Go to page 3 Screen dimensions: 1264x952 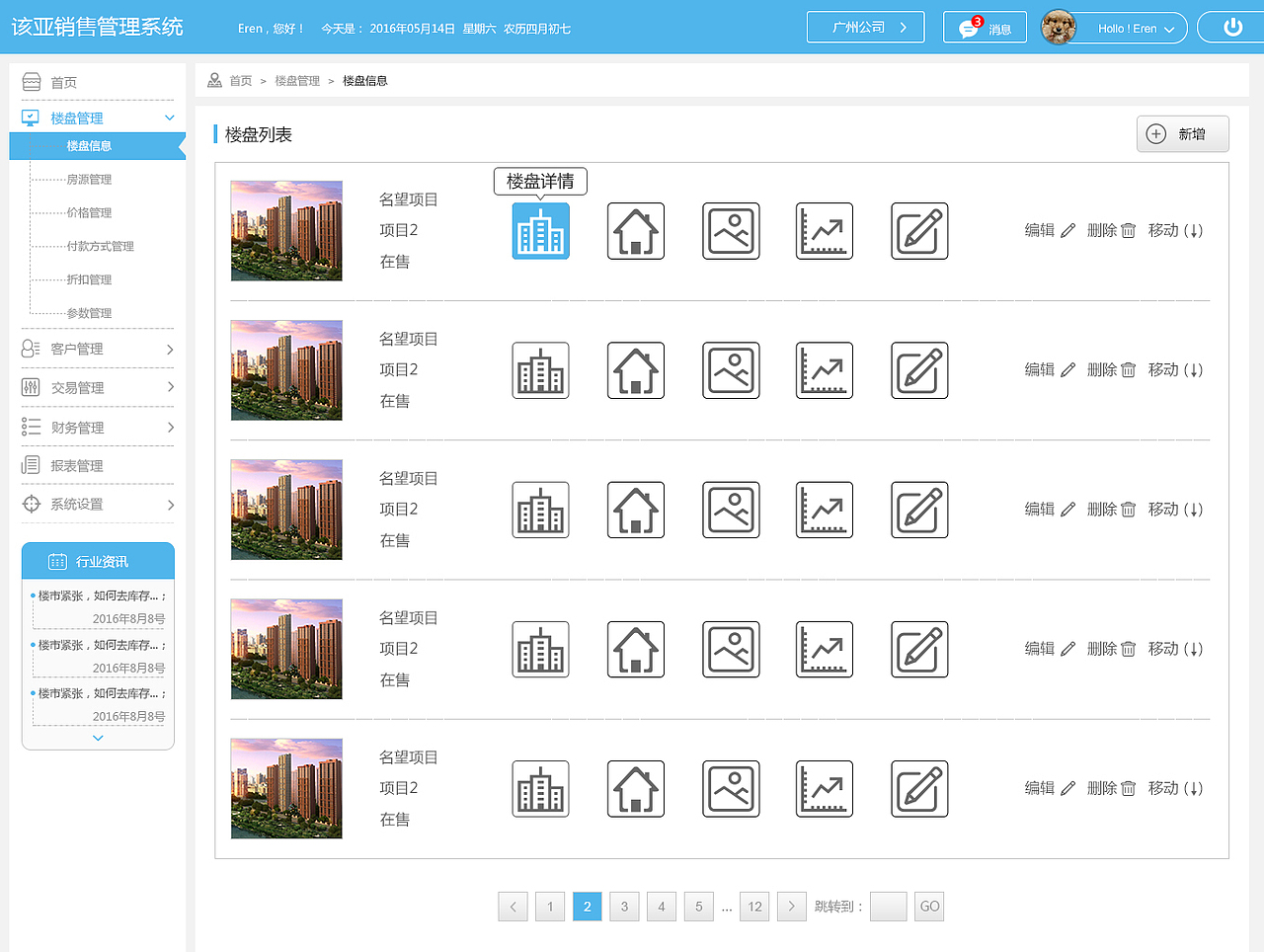pyautogui.click(x=624, y=907)
